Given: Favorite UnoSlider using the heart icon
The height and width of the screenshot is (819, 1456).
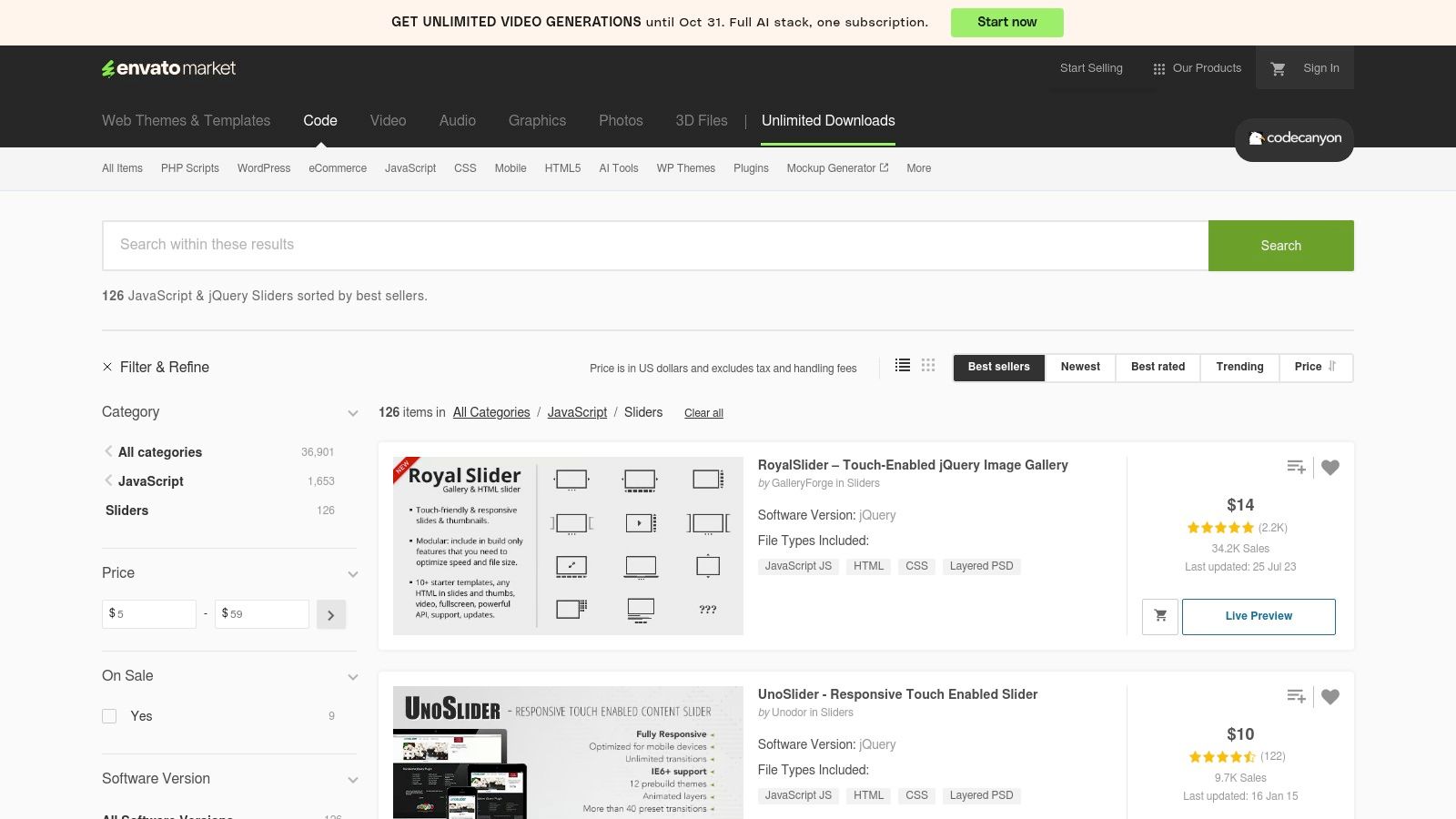Looking at the screenshot, I should pyautogui.click(x=1330, y=696).
